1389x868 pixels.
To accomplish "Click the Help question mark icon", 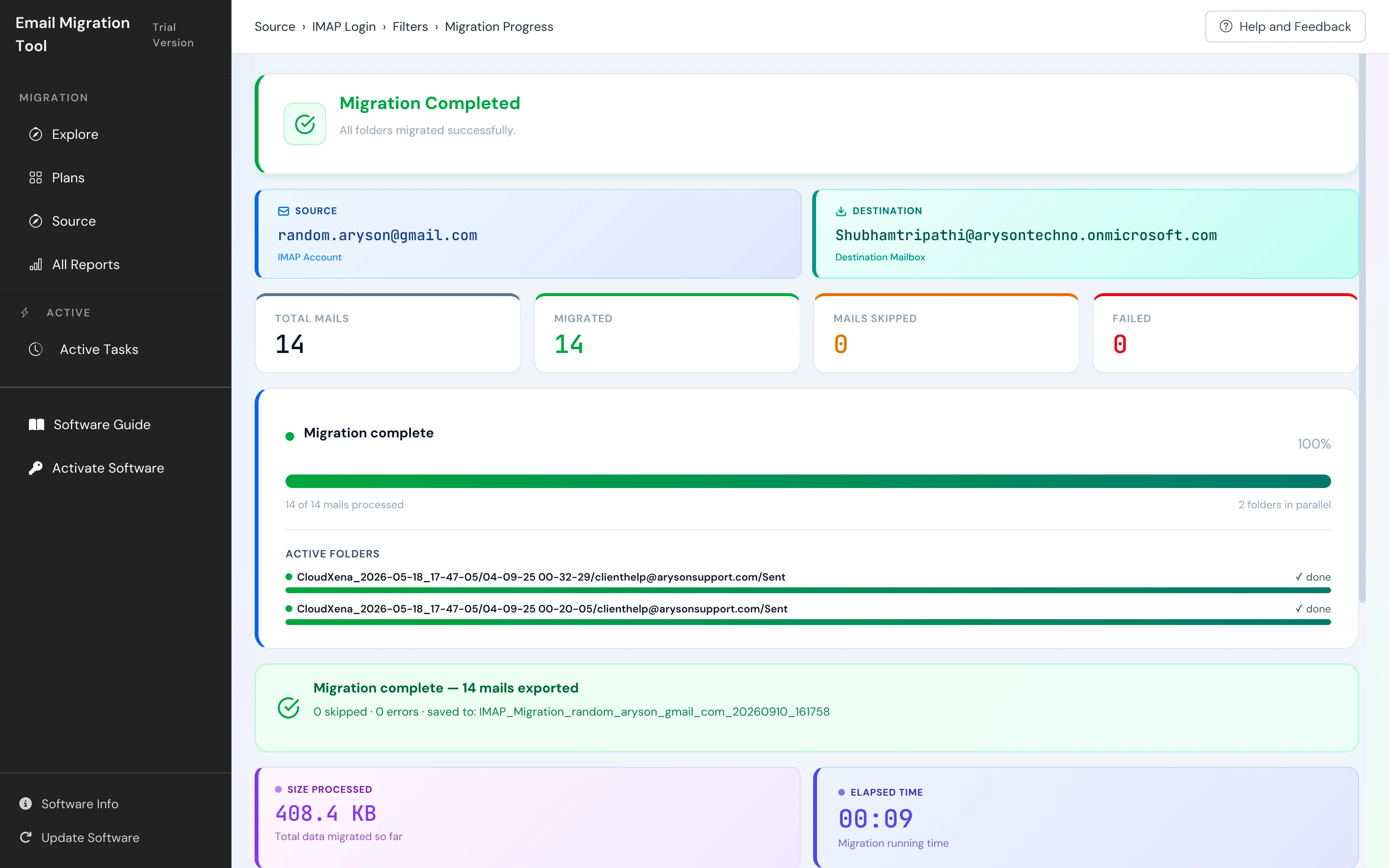I will tap(1226, 27).
